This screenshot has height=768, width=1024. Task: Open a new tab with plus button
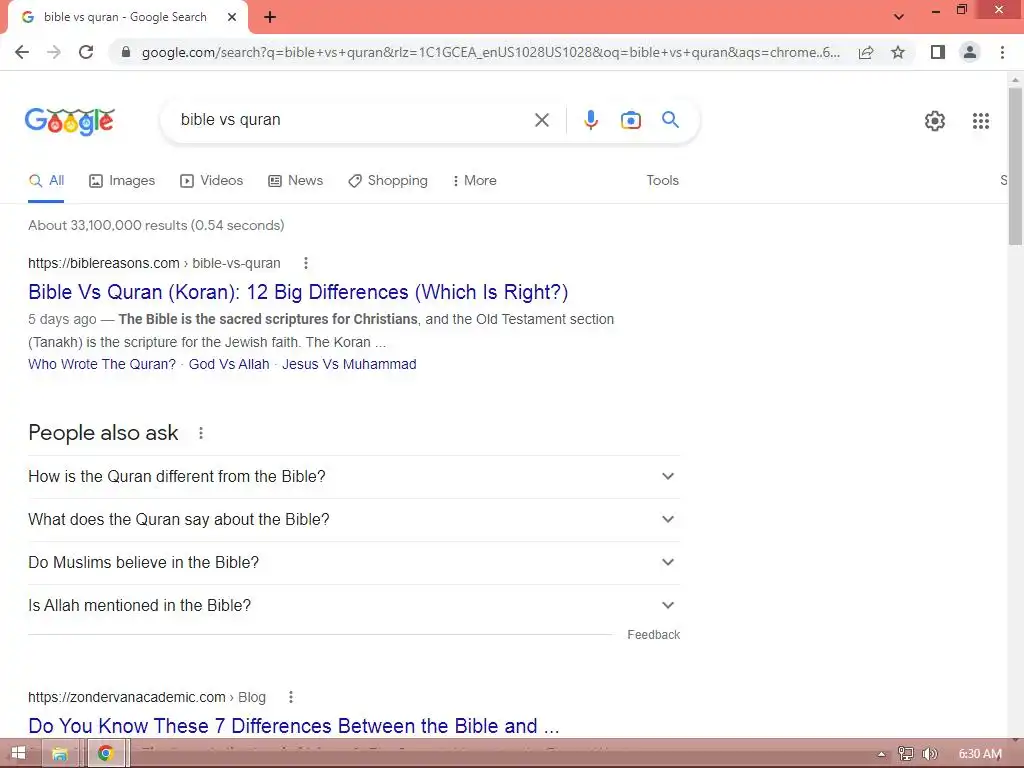[x=270, y=17]
